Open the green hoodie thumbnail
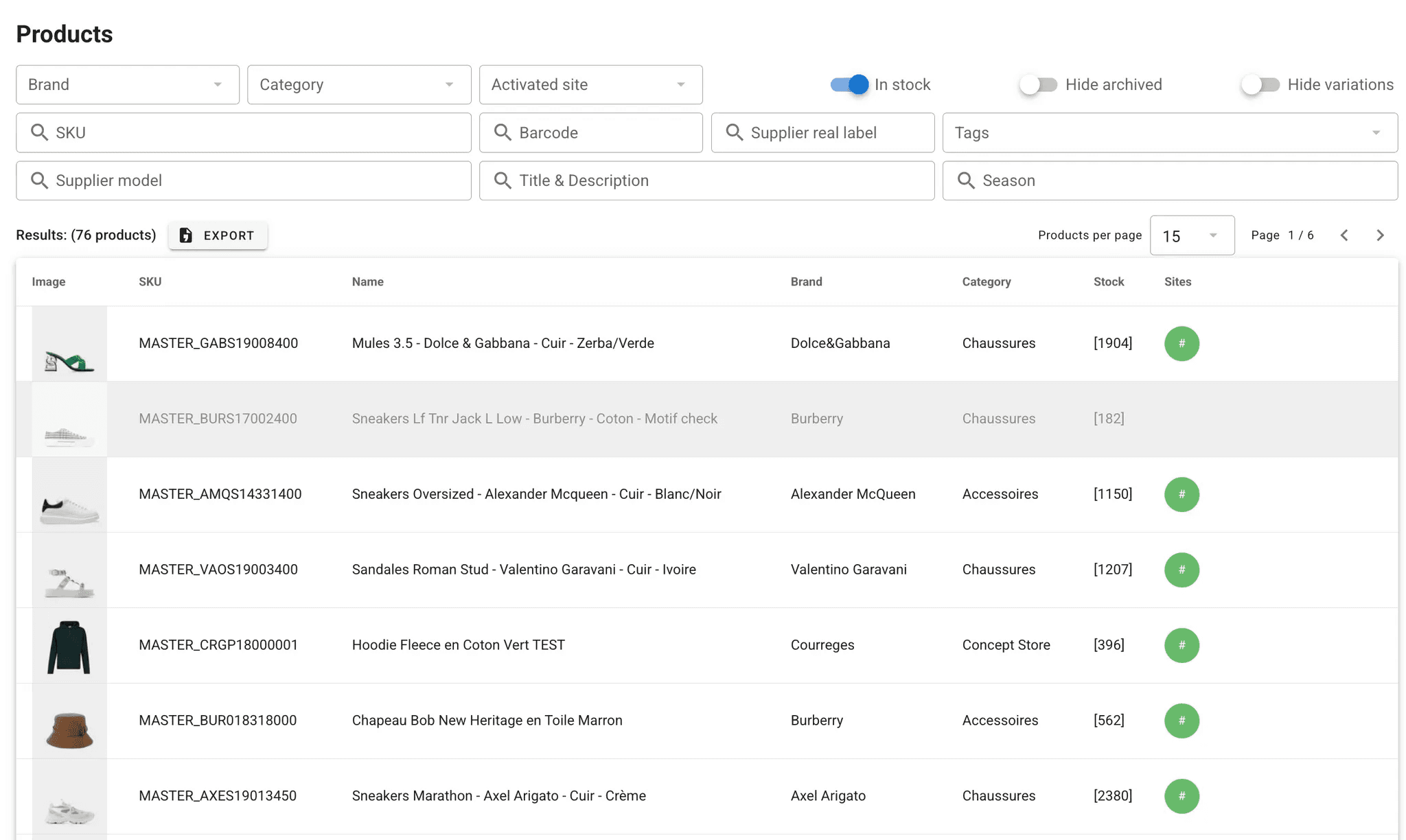This screenshot has height=840, width=1406. tap(69, 646)
